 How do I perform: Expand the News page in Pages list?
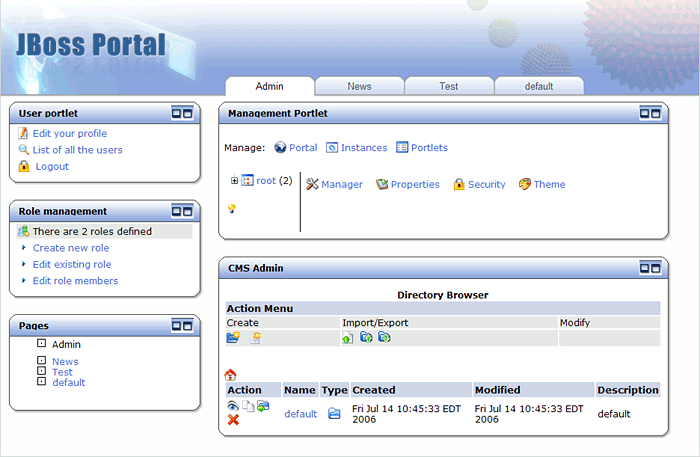coord(41,360)
